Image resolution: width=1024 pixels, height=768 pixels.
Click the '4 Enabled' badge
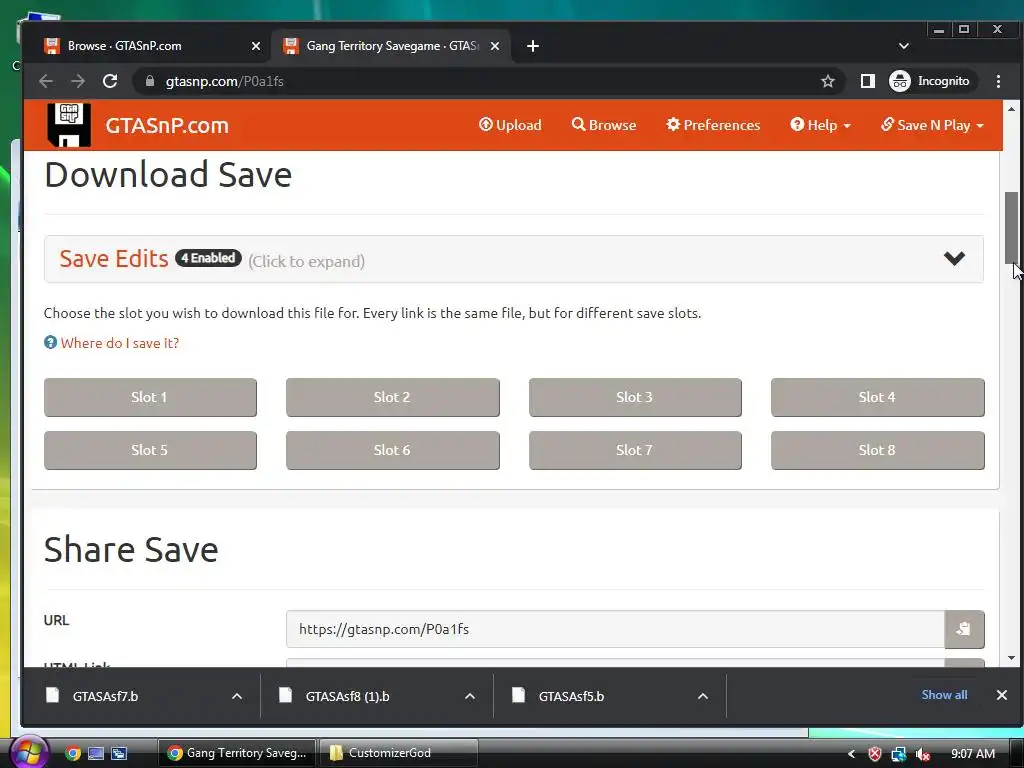click(x=208, y=258)
